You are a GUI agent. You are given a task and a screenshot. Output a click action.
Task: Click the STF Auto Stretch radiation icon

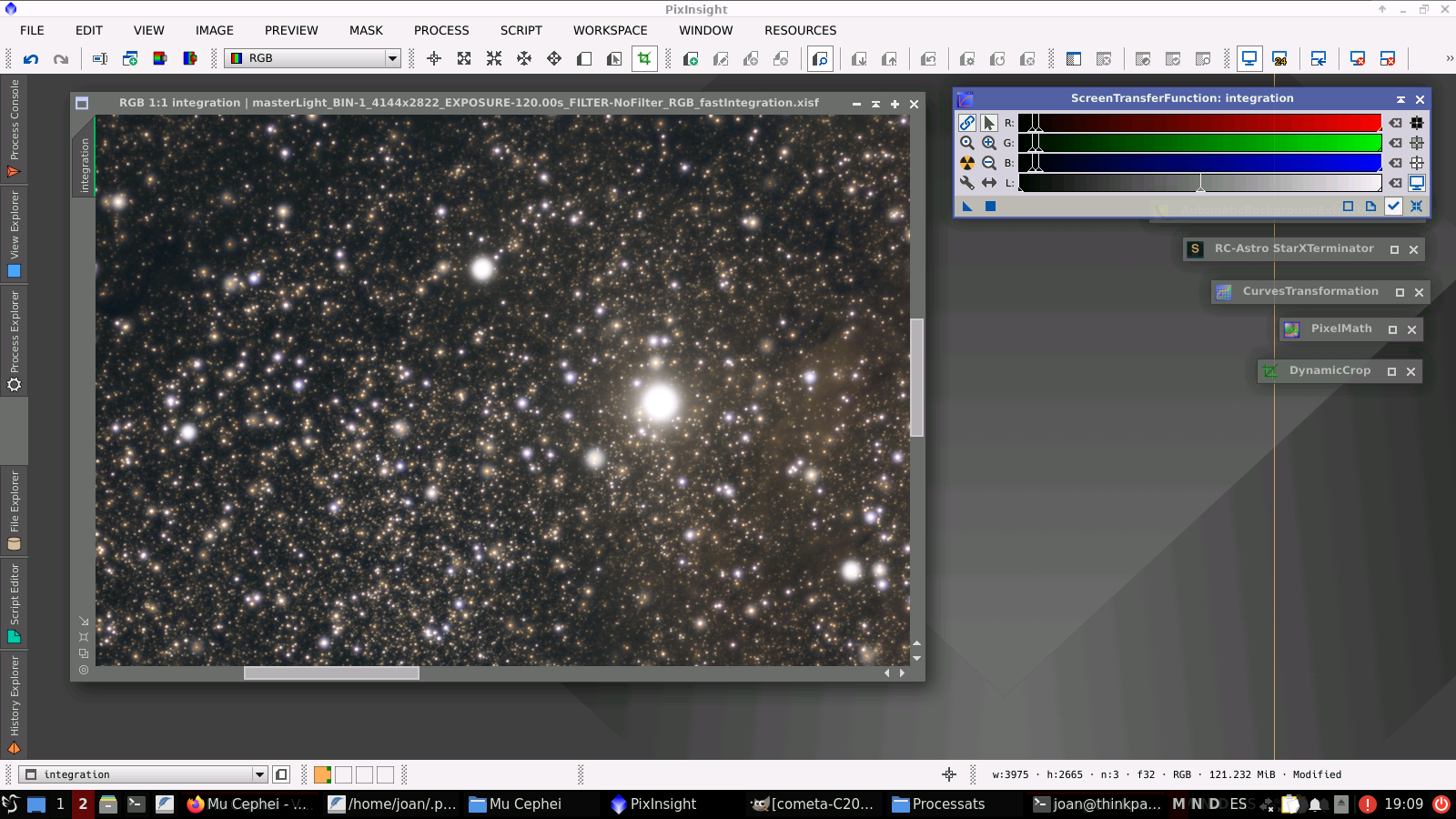pyautogui.click(x=966, y=163)
